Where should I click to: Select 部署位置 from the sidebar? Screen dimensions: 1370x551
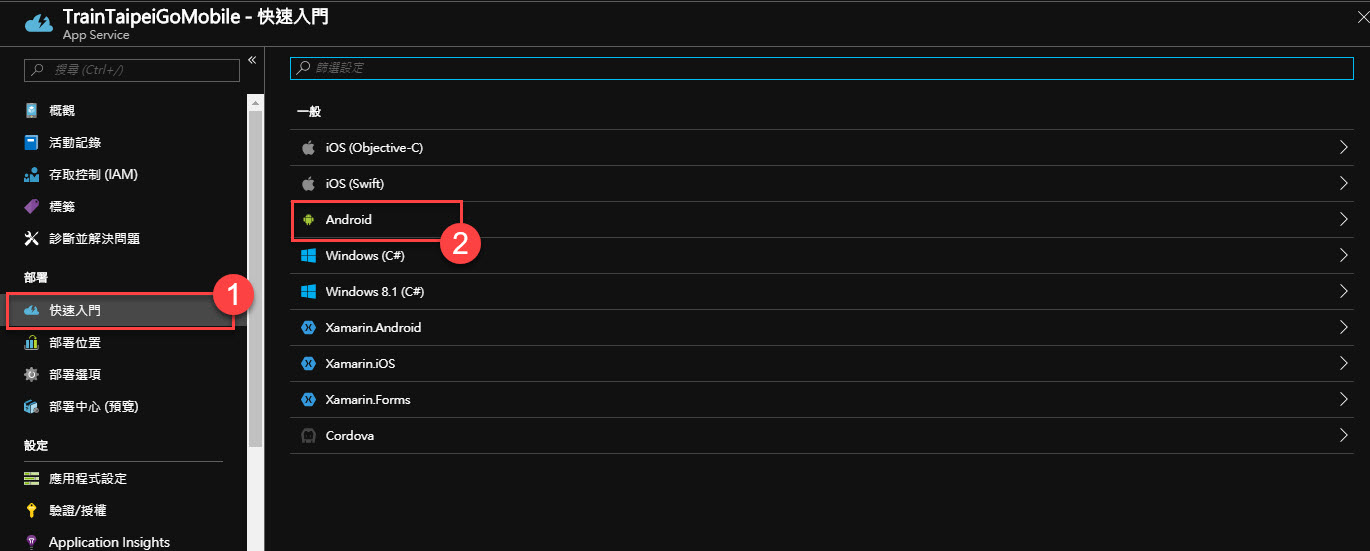click(75, 343)
